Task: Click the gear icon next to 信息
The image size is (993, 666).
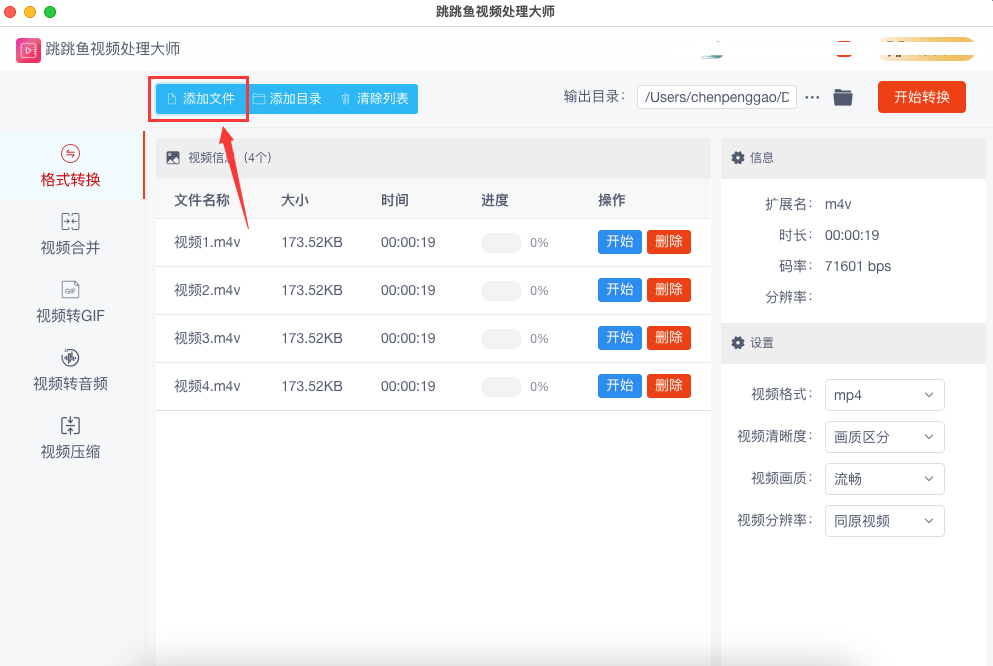Action: 738,158
